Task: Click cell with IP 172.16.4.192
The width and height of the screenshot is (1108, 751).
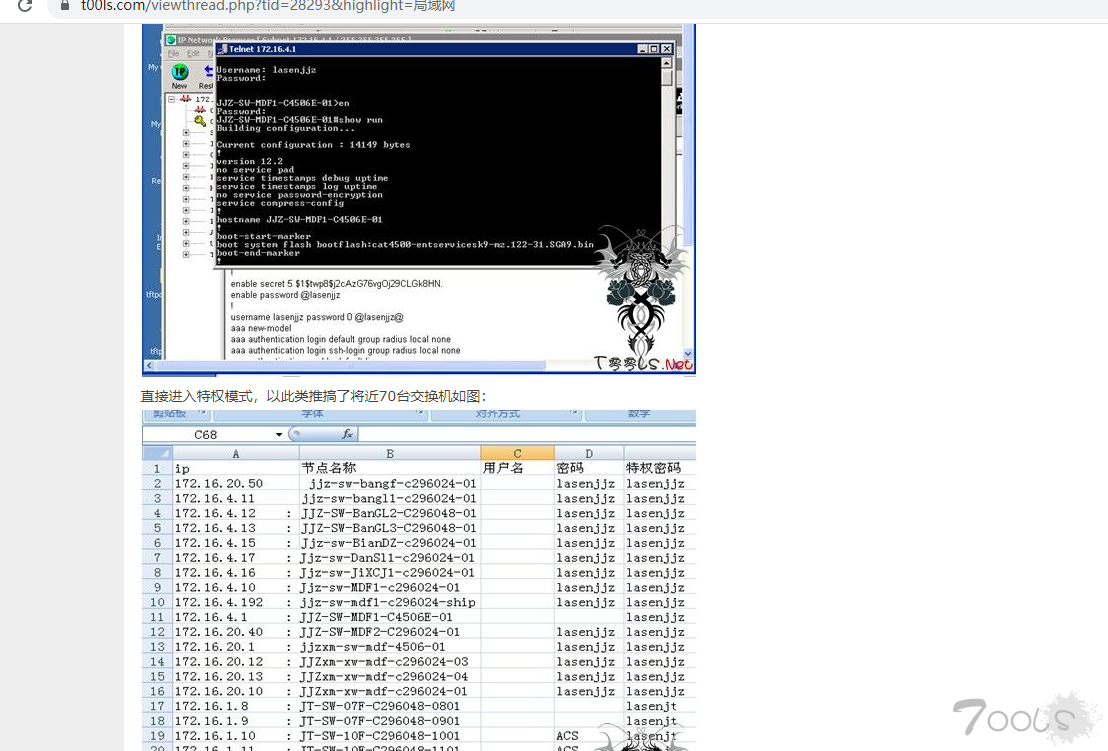Action: pos(236,602)
